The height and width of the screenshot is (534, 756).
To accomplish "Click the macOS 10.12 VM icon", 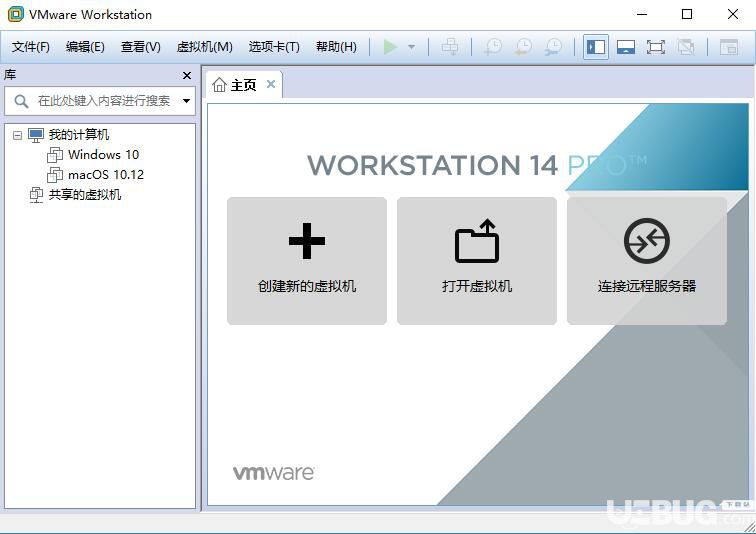I will 54,174.
